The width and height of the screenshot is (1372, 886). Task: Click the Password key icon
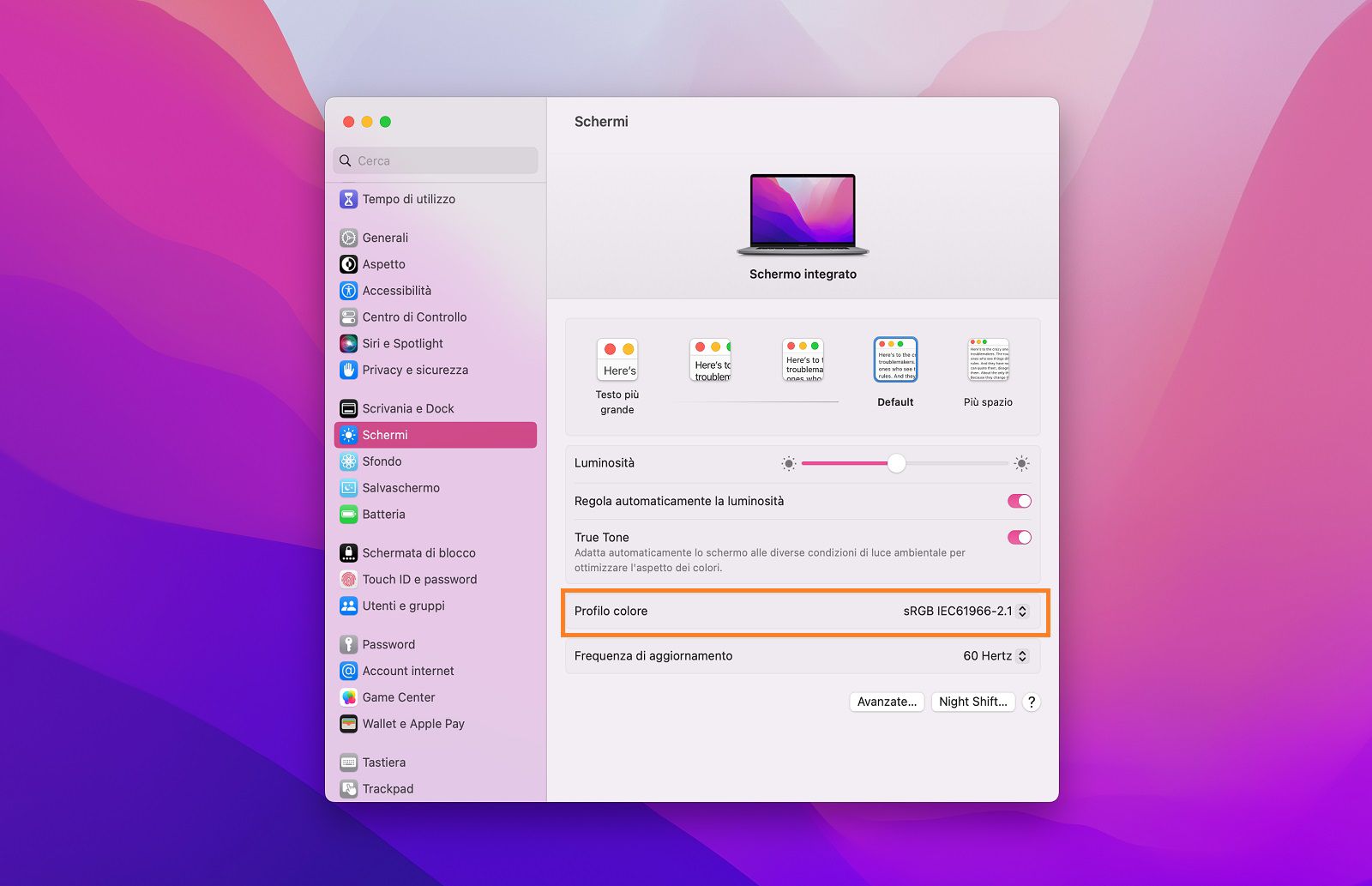pos(348,644)
